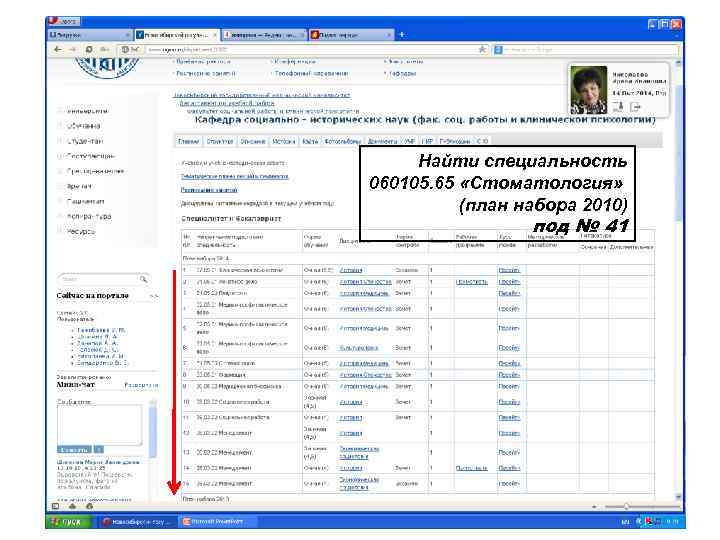This screenshot has height=540, width=720.
Task: Go forward with the browser forward arrow
Action: coord(73,49)
